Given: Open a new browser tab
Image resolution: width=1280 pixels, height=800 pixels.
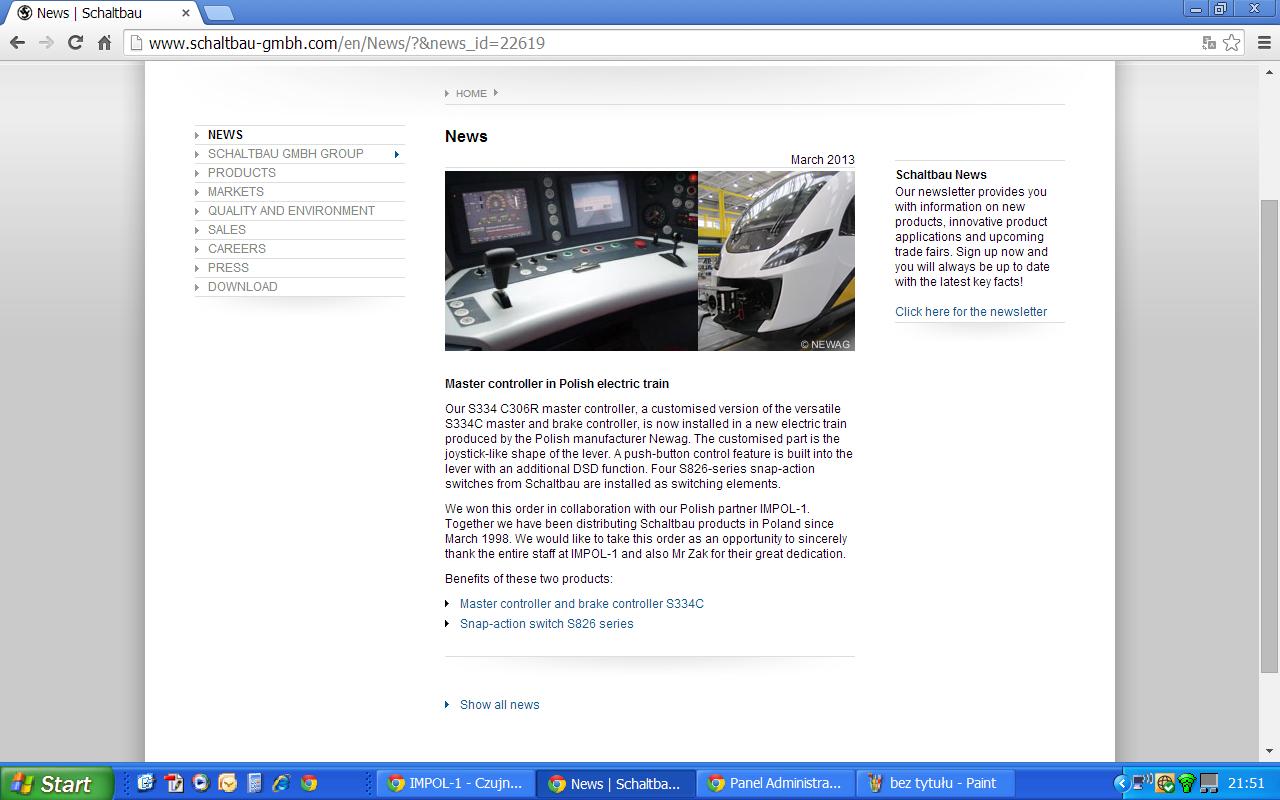Looking at the screenshot, I should [x=218, y=13].
